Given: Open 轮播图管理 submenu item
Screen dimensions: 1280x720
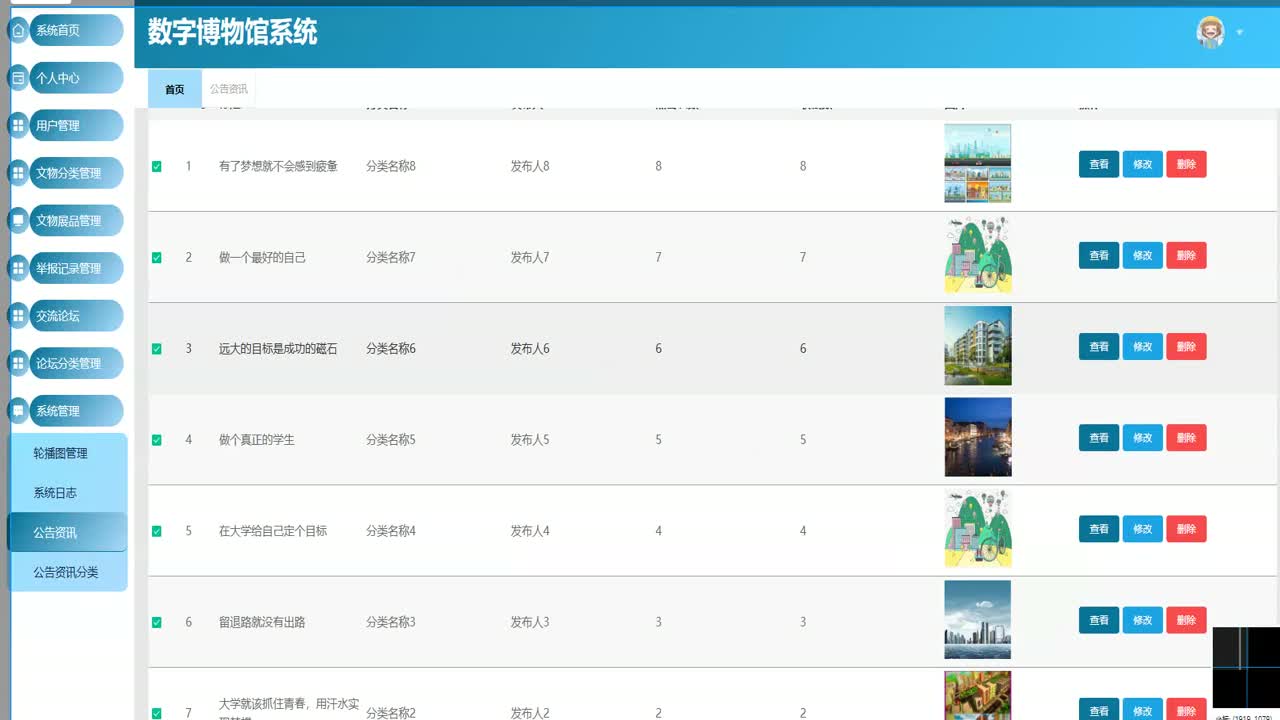Looking at the screenshot, I should click(x=67, y=453).
